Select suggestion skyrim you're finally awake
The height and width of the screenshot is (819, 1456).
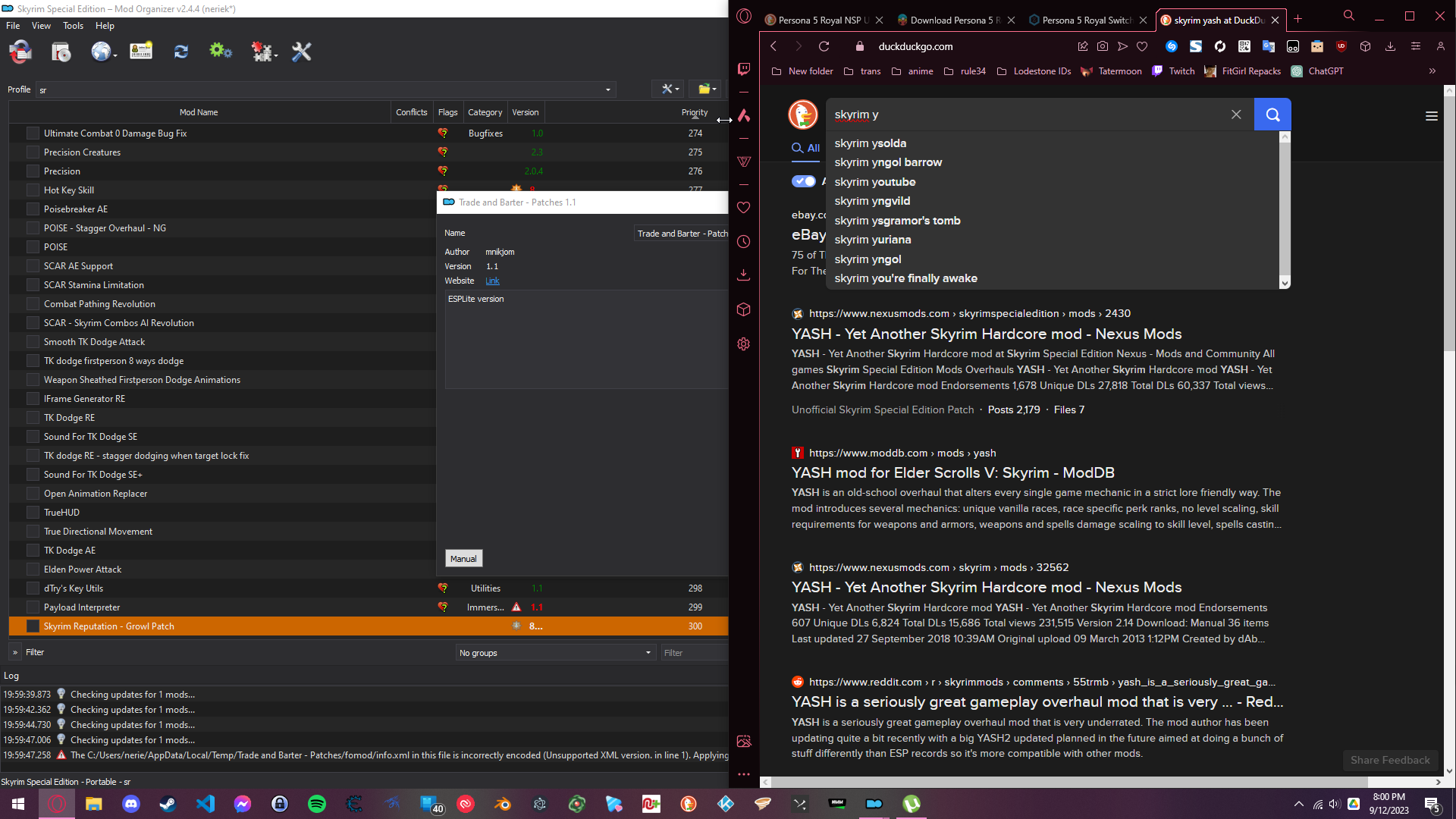pyautogui.click(x=905, y=278)
